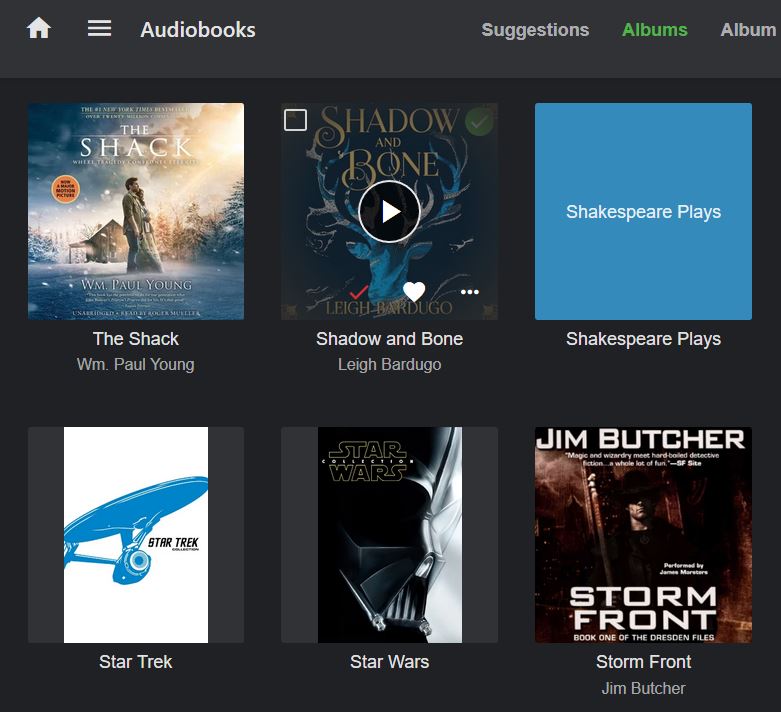Screen dimensions: 781x712
Task: Click green played indicator on Shadow and Bone
Action: tap(479, 122)
